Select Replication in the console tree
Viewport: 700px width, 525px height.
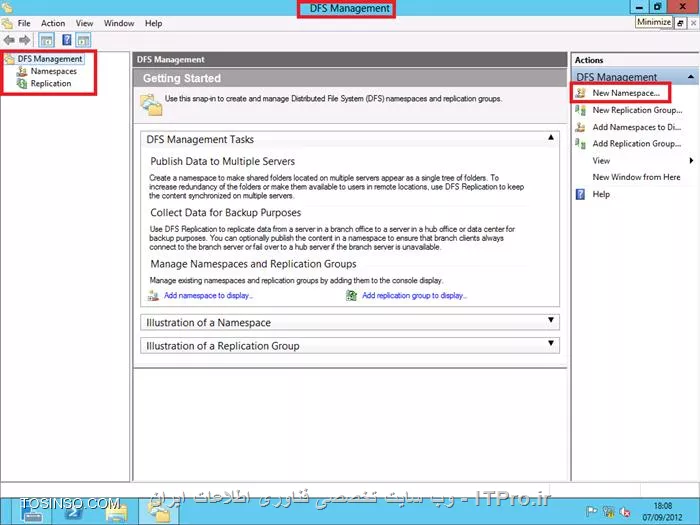51,83
